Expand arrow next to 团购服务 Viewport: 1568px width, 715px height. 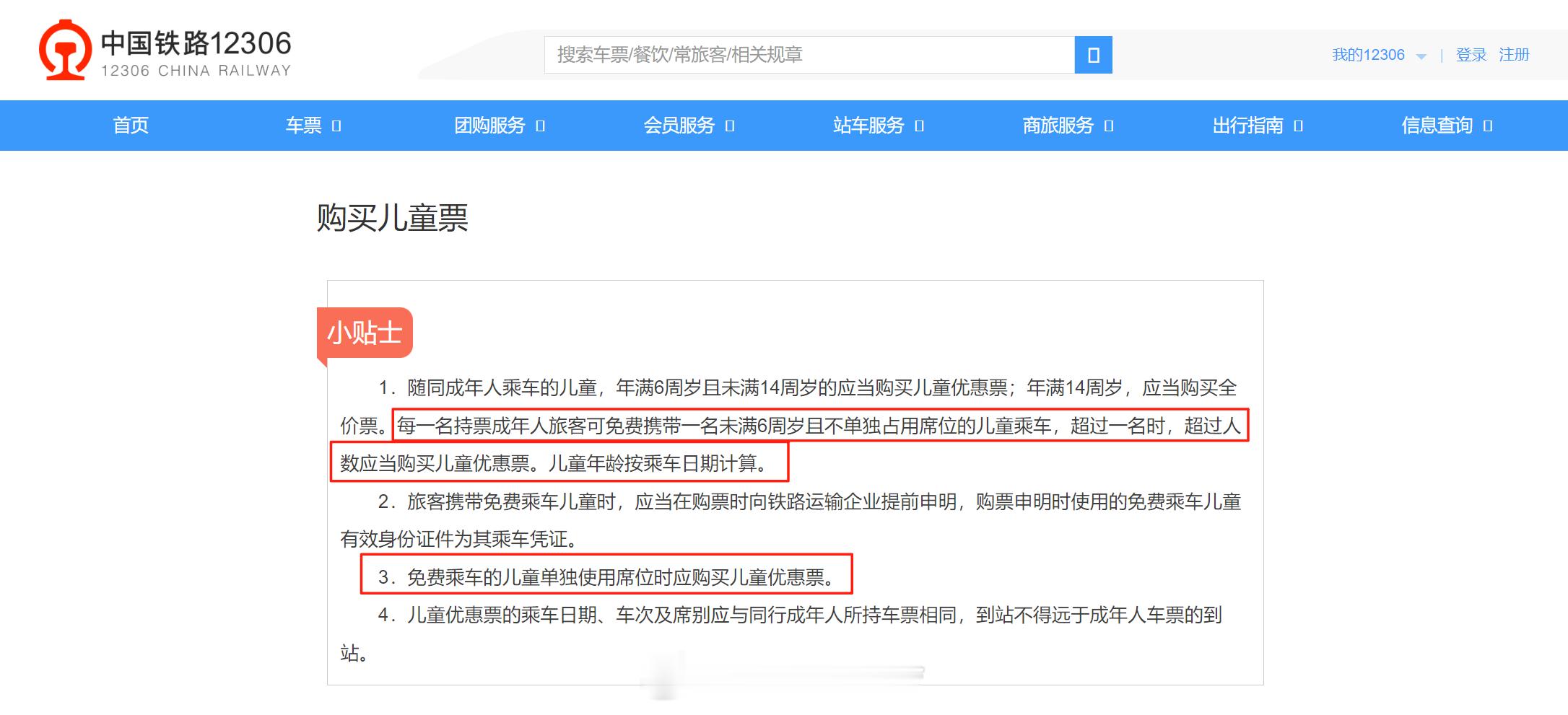tap(540, 126)
